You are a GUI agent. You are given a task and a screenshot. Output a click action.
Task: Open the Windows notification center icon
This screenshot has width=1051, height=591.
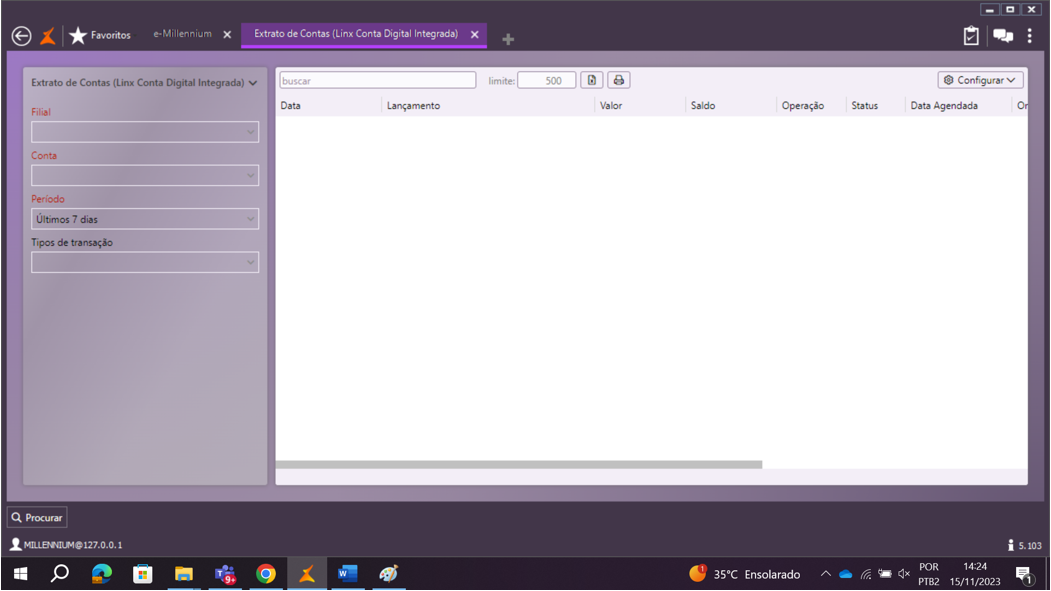pyautogui.click(x=1024, y=574)
